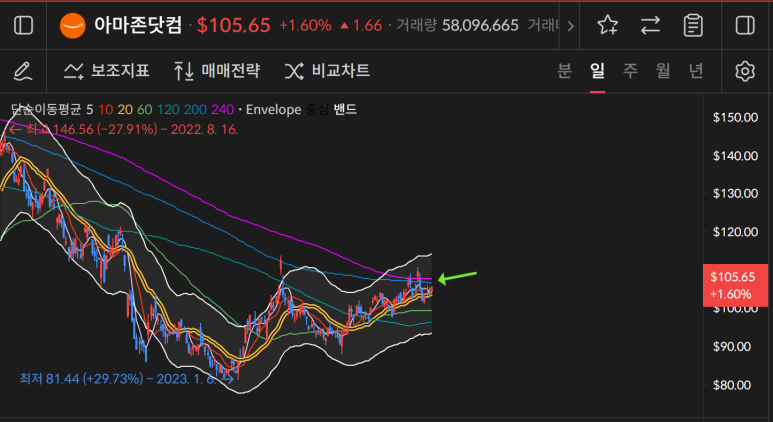Click the Amazon orange logo icon

72,26
